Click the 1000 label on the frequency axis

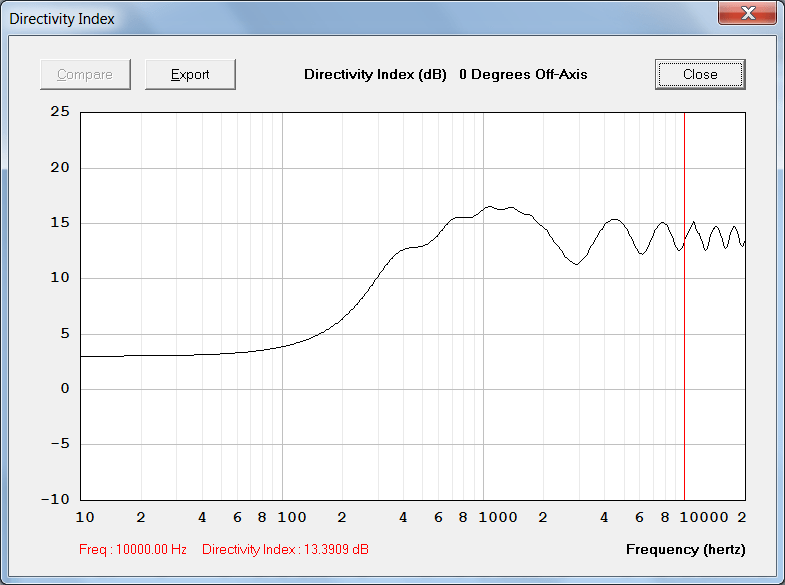point(498,517)
